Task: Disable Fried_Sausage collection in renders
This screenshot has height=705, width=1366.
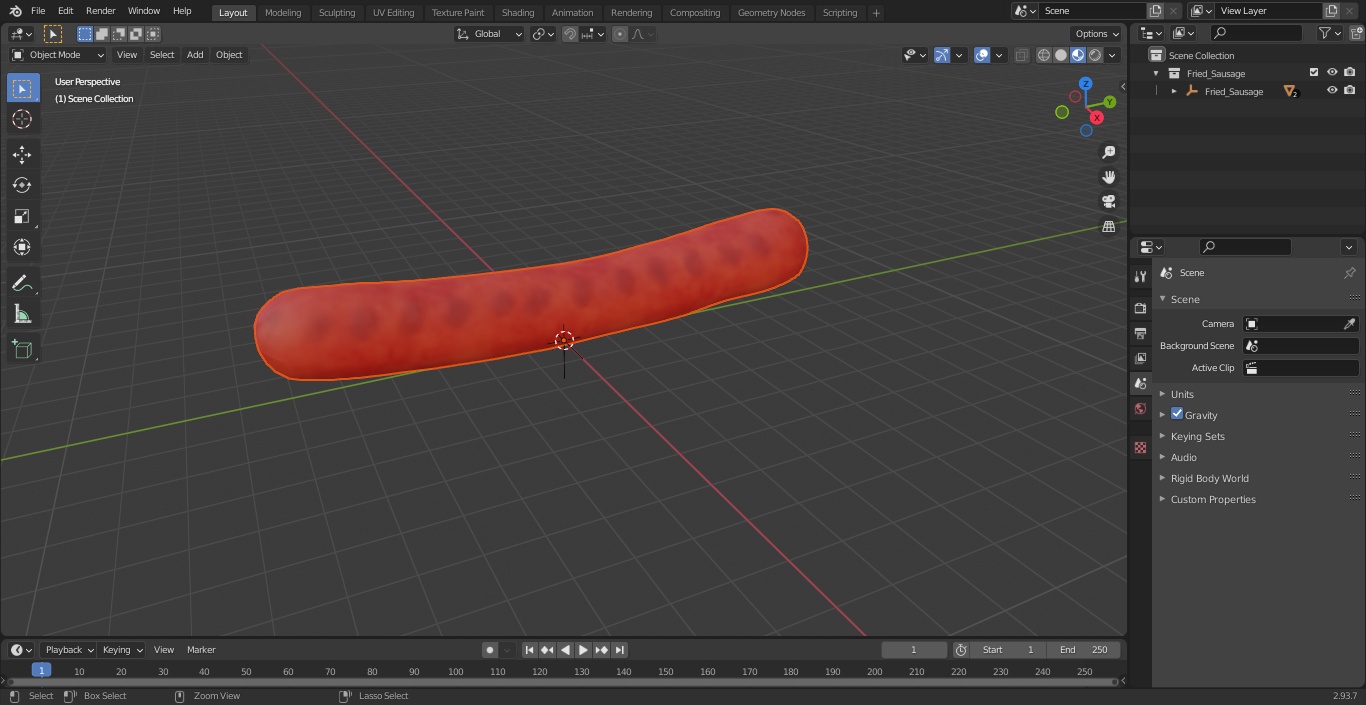Action: pyautogui.click(x=1350, y=73)
